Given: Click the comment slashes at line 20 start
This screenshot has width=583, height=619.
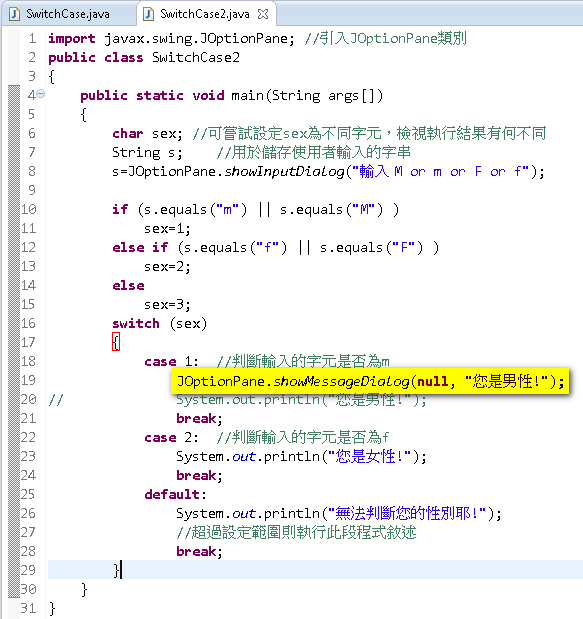Looking at the screenshot, I should [x=56, y=400].
